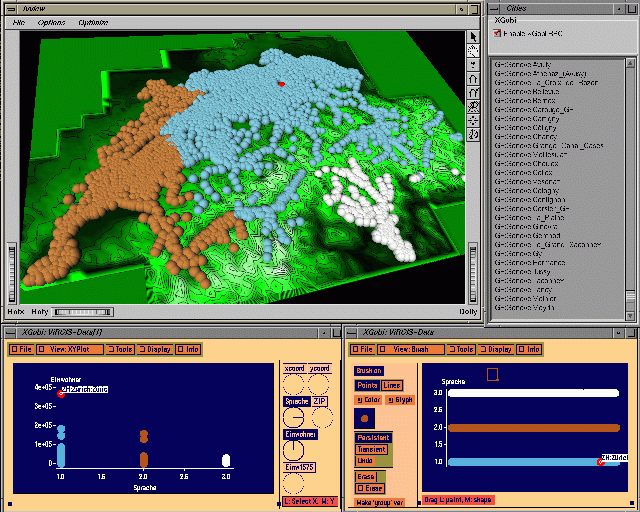640x512 pixels.
Task: Click the Lines button next to Points
Action: [x=391, y=385]
